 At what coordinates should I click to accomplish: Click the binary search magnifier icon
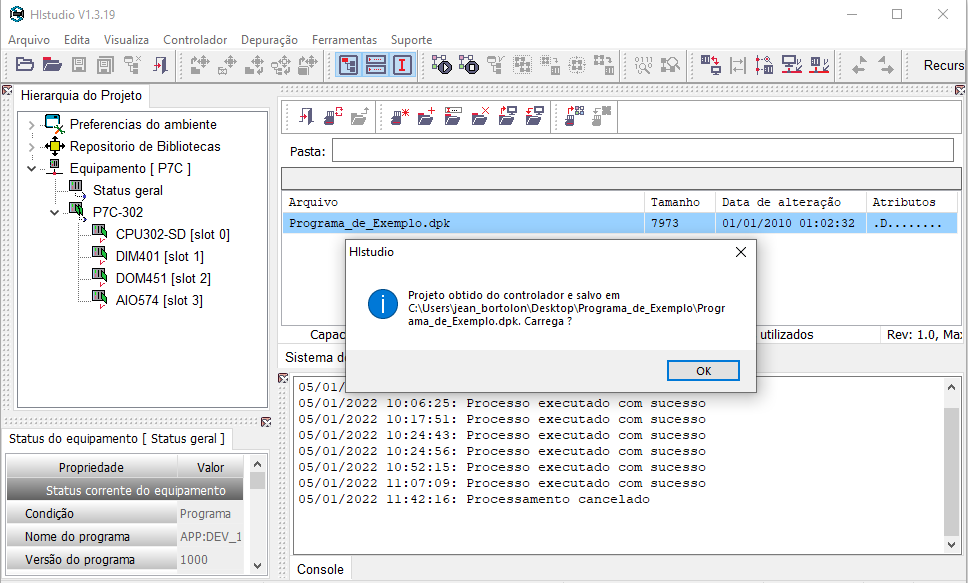click(643, 64)
